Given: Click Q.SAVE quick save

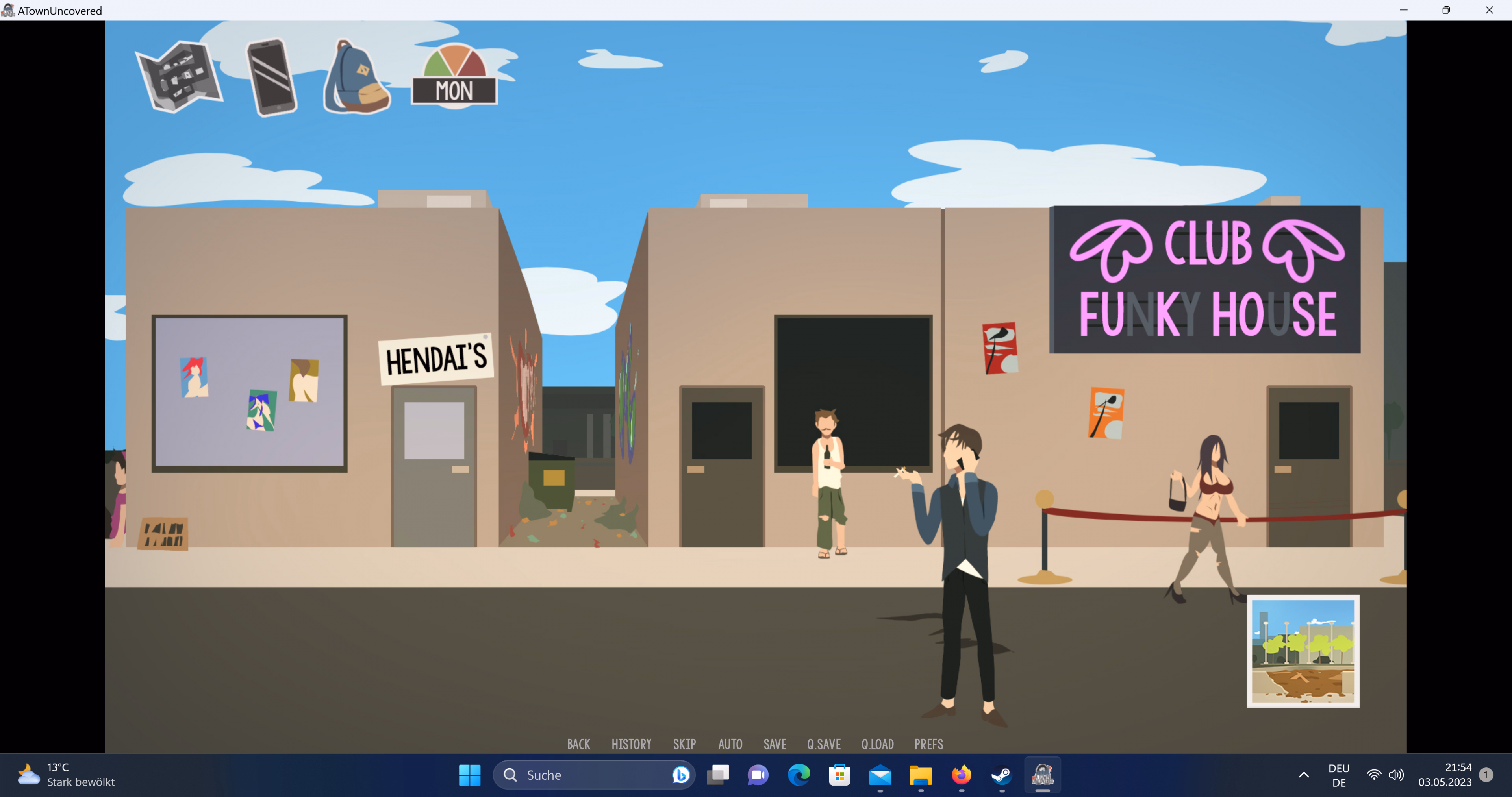Looking at the screenshot, I should coord(824,744).
